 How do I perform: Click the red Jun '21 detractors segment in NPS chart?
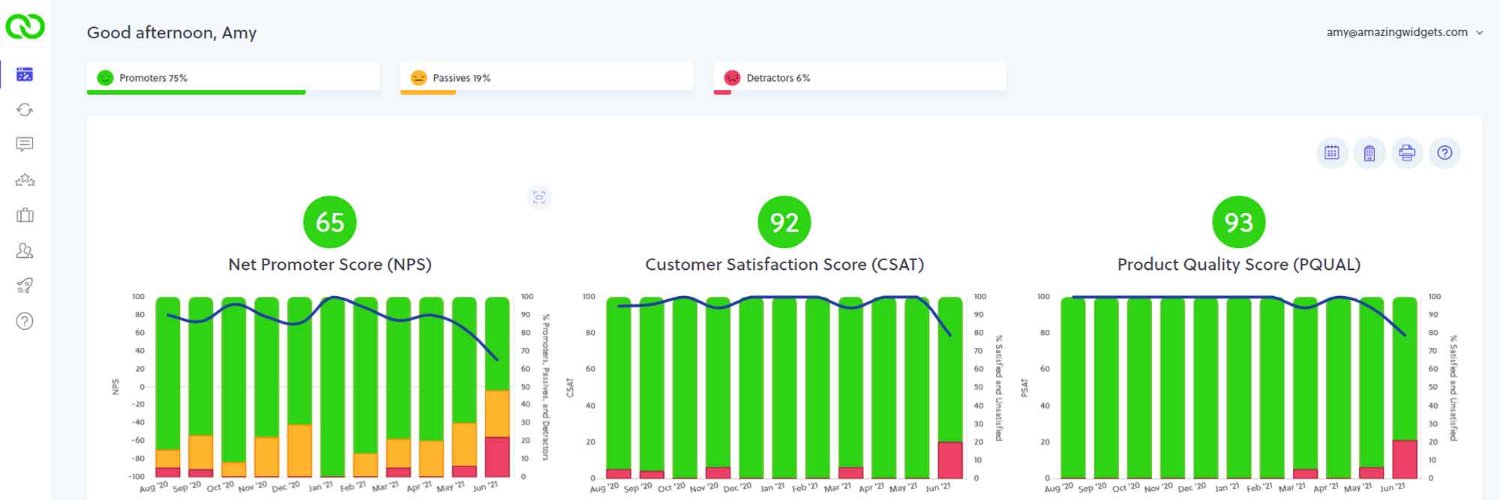497,457
